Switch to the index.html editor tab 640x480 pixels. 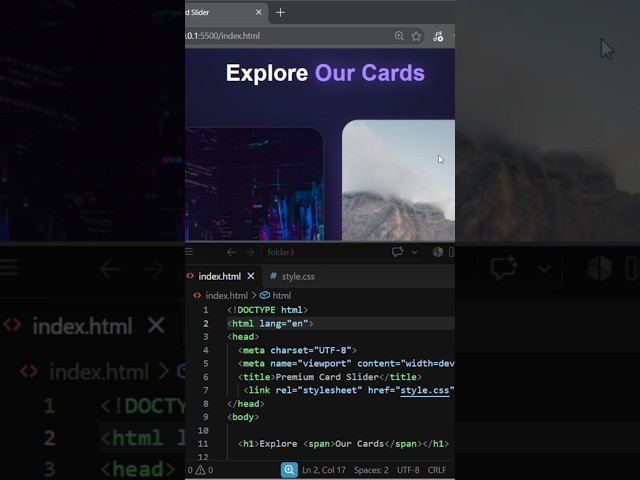coord(220,276)
